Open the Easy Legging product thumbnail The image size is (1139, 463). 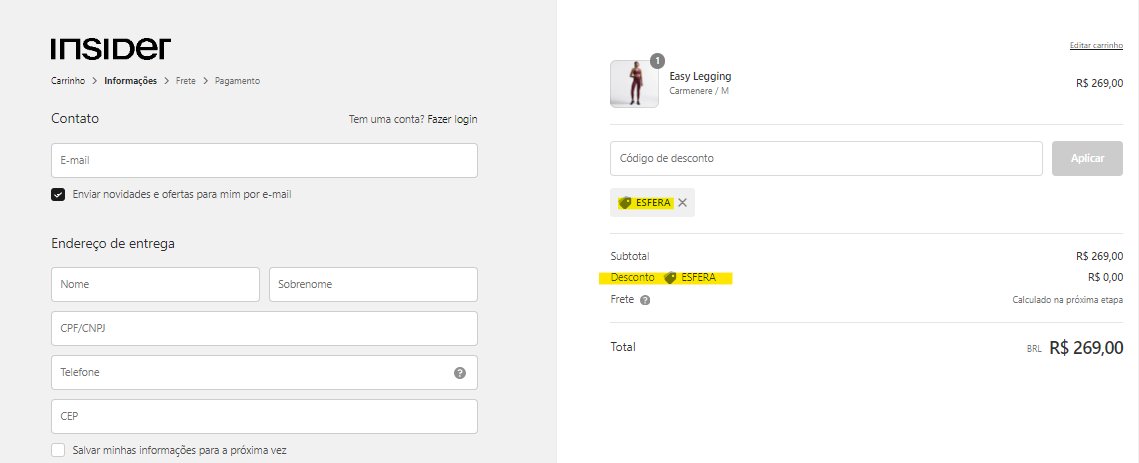point(634,84)
